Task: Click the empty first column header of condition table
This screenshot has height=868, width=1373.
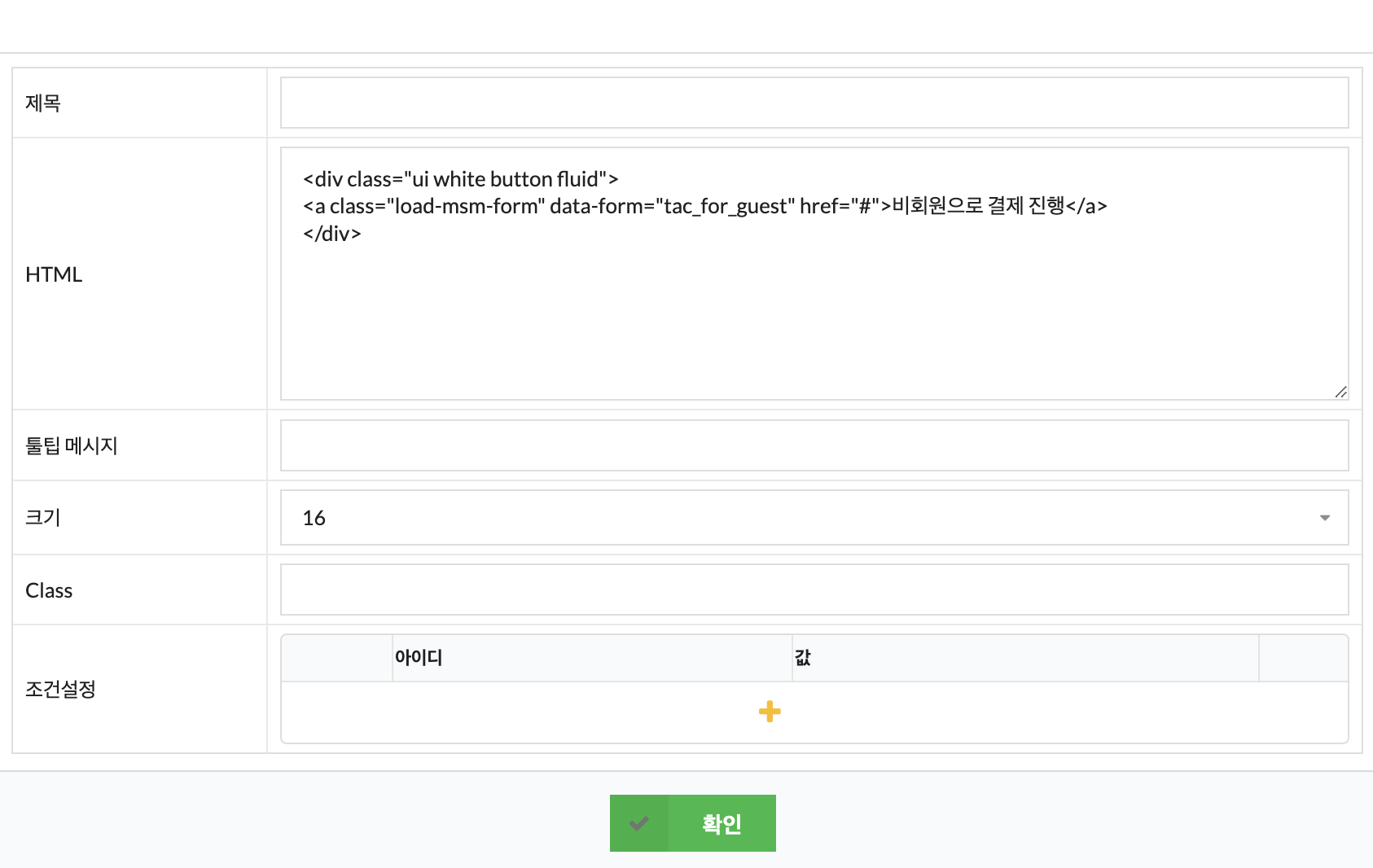Action: click(x=337, y=658)
